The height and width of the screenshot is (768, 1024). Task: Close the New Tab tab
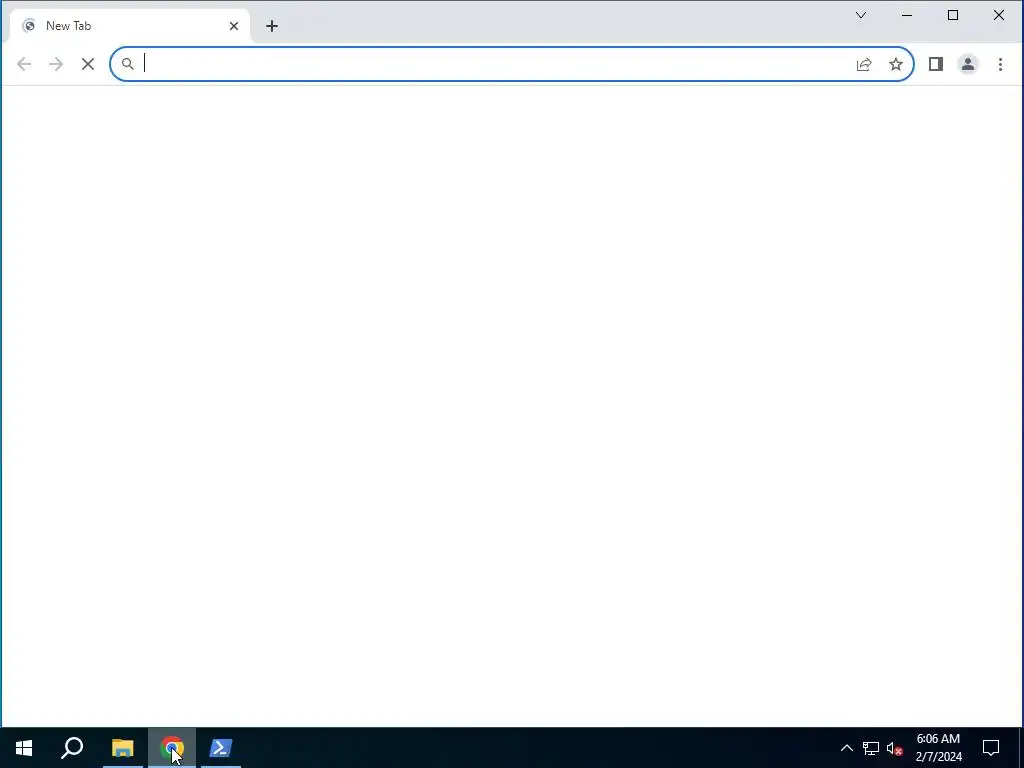click(234, 26)
